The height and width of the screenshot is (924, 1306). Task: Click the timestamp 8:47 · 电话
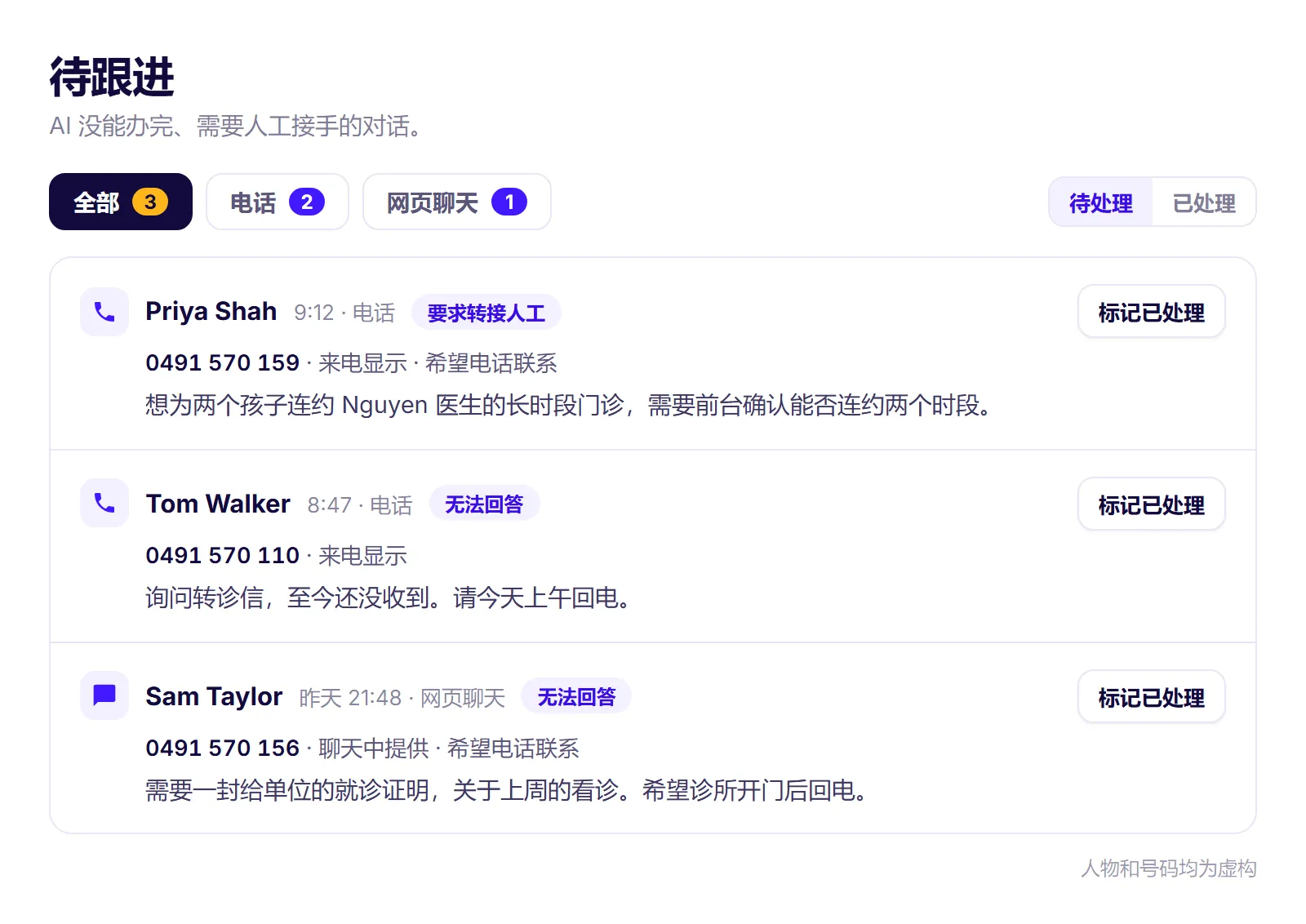(360, 505)
